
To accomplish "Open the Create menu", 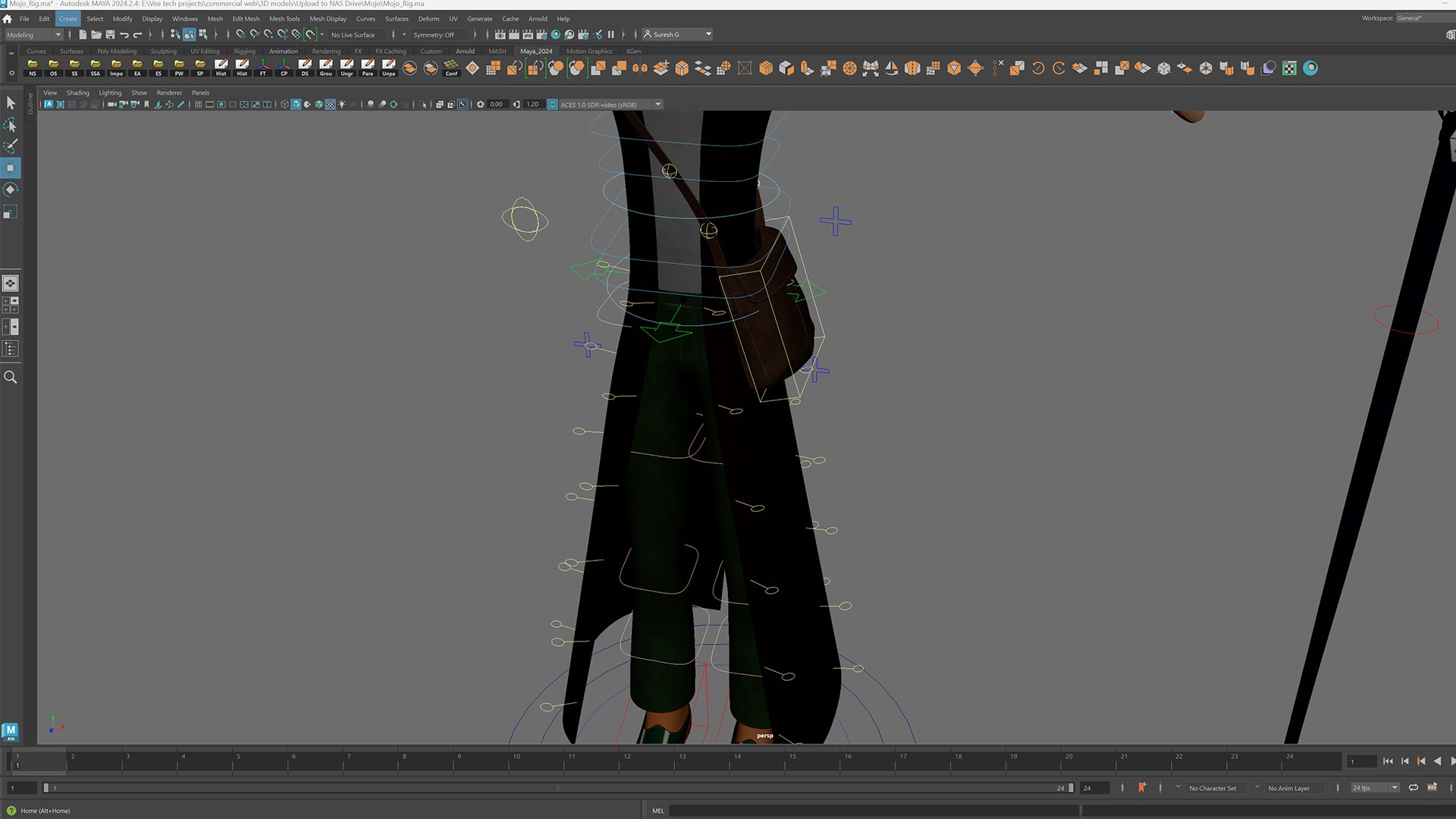I will [x=68, y=19].
